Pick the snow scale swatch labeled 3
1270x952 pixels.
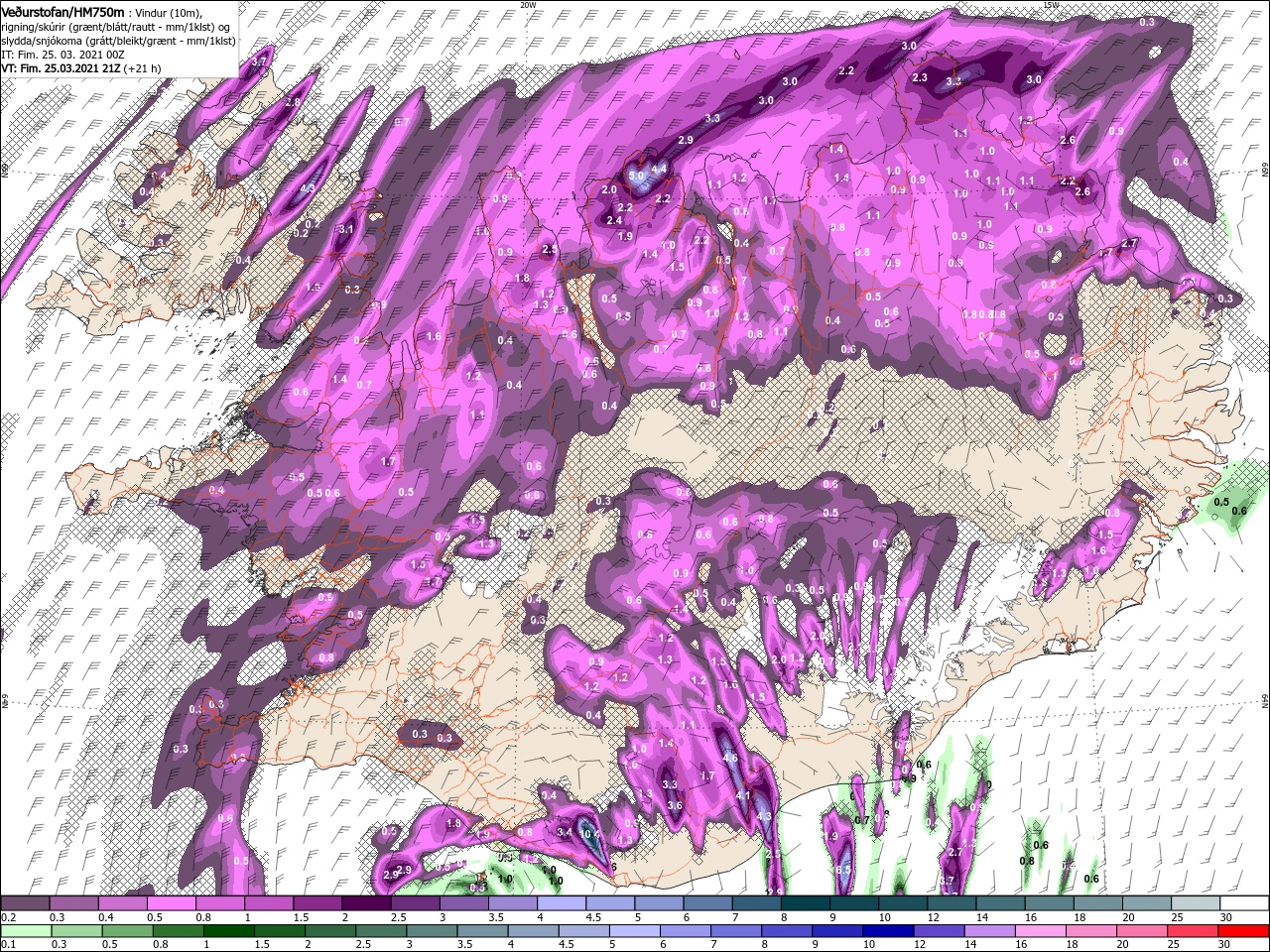(463, 903)
